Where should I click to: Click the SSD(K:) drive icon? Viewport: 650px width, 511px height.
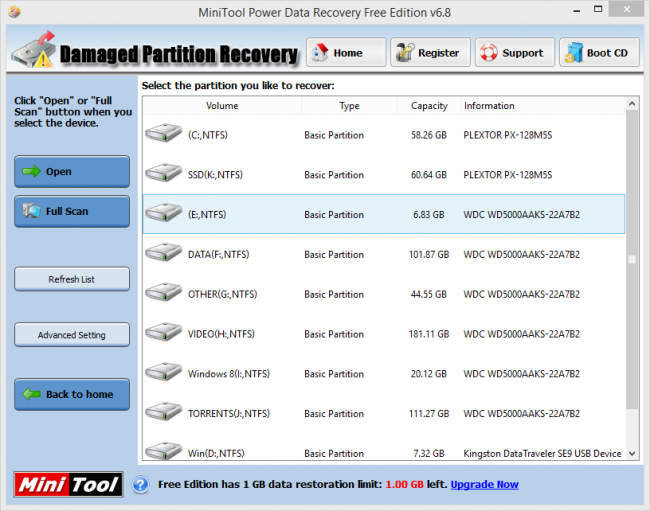pyautogui.click(x=164, y=175)
